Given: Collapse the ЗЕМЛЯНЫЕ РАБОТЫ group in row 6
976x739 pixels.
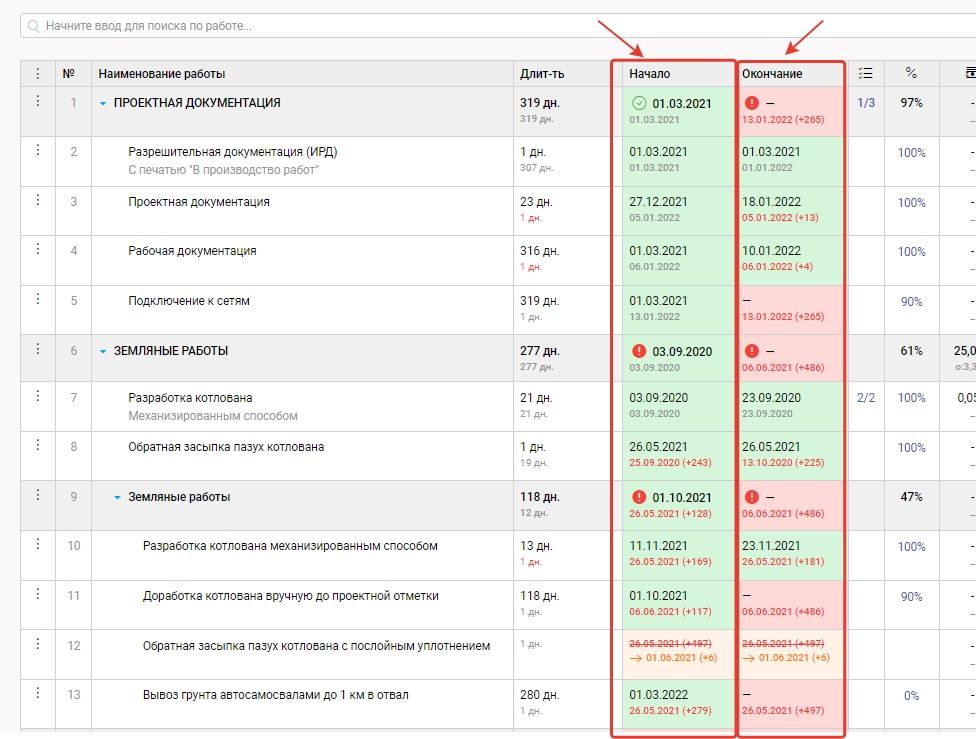Looking at the screenshot, I should [x=102, y=351].
